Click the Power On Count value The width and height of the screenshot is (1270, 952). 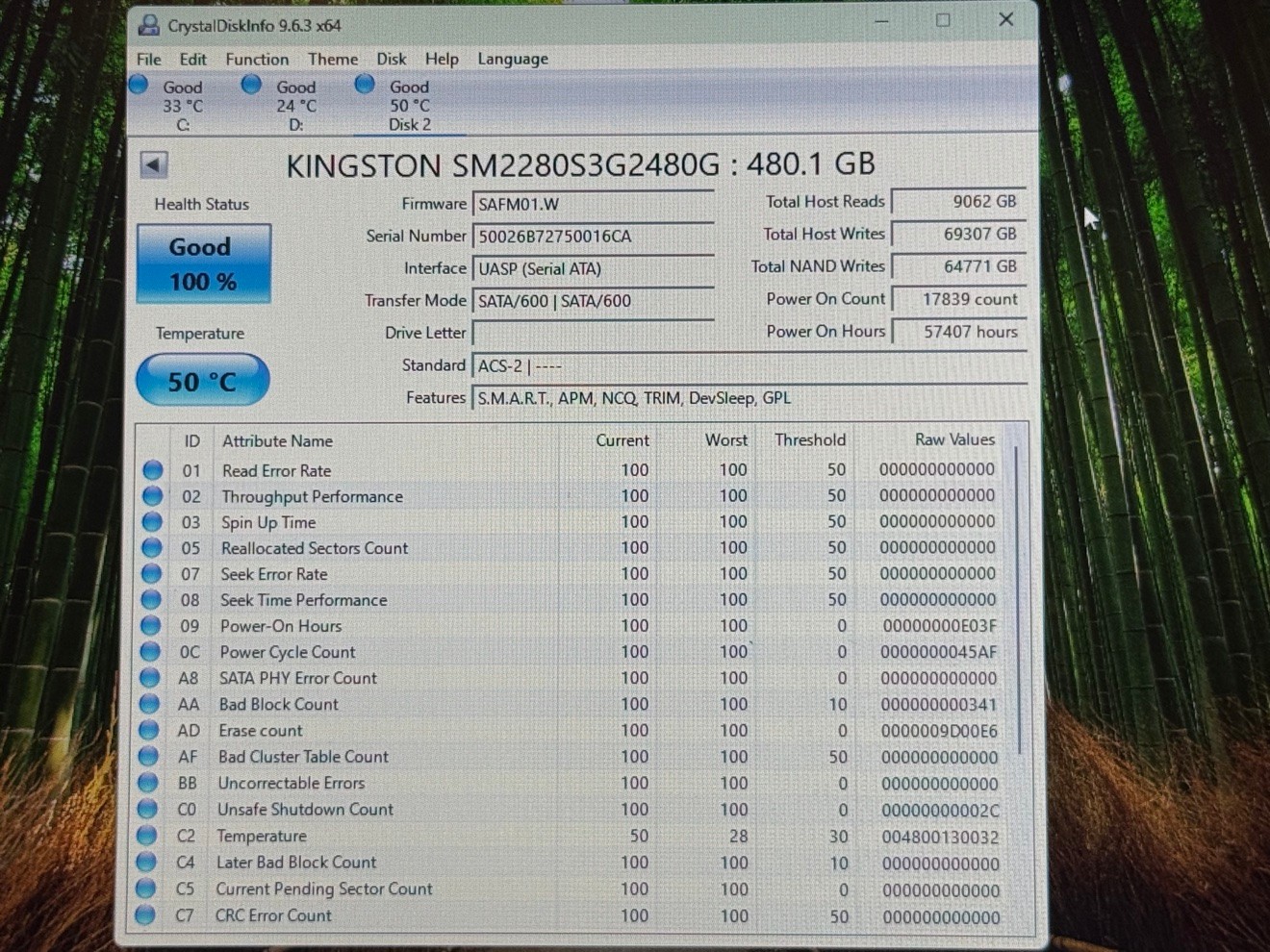pos(958,299)
